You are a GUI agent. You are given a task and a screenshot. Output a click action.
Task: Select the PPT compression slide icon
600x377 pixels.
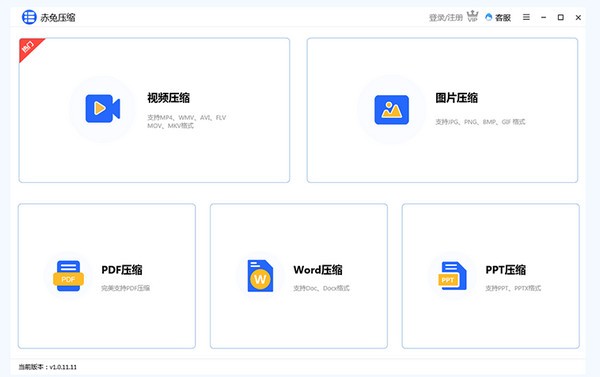452,276
